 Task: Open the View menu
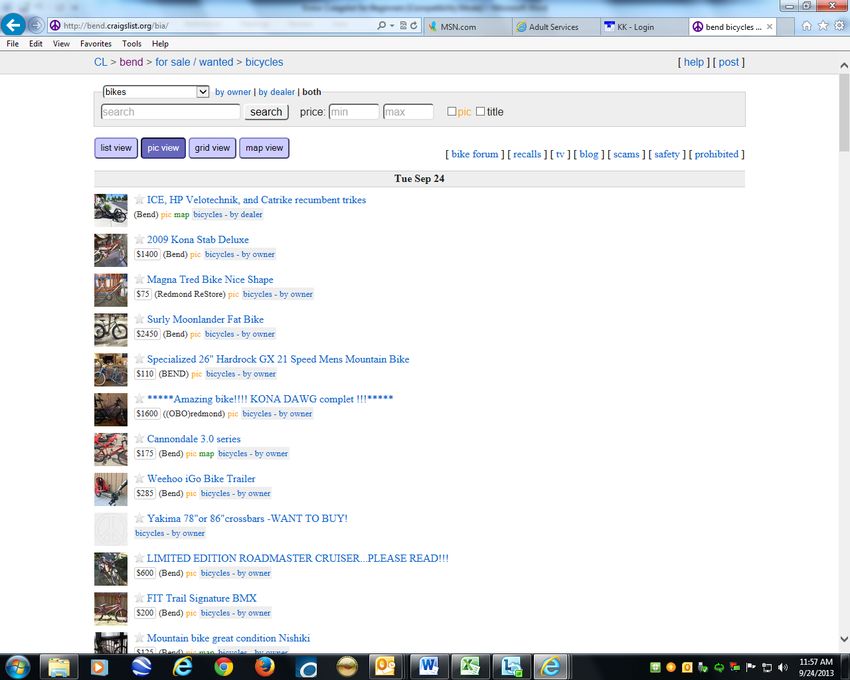(61, 43)
